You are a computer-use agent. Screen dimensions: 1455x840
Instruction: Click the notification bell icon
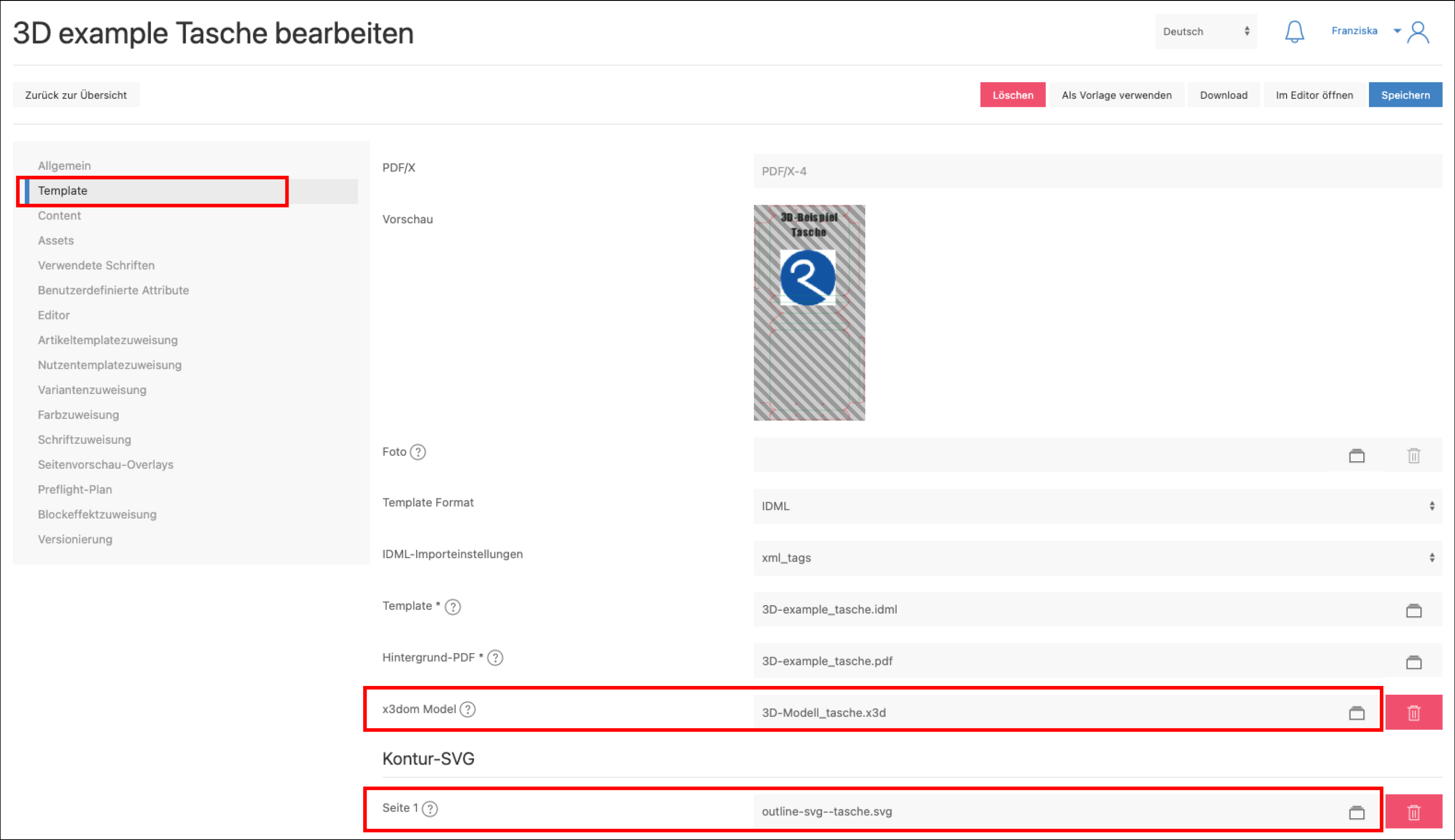pos(1294,31)
